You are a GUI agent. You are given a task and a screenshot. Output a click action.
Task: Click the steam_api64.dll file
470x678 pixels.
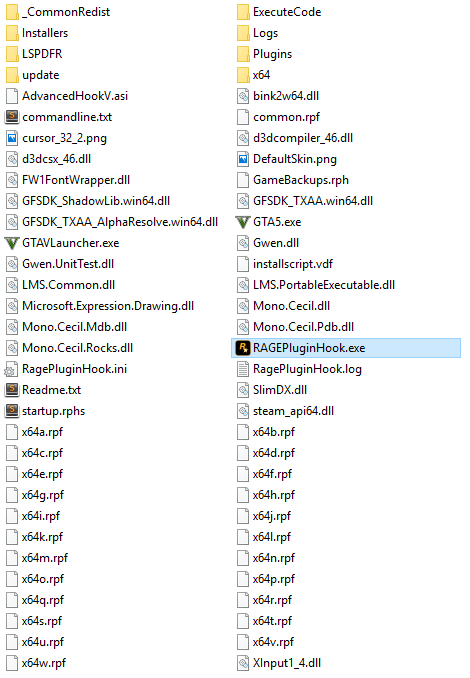(285, 411)
